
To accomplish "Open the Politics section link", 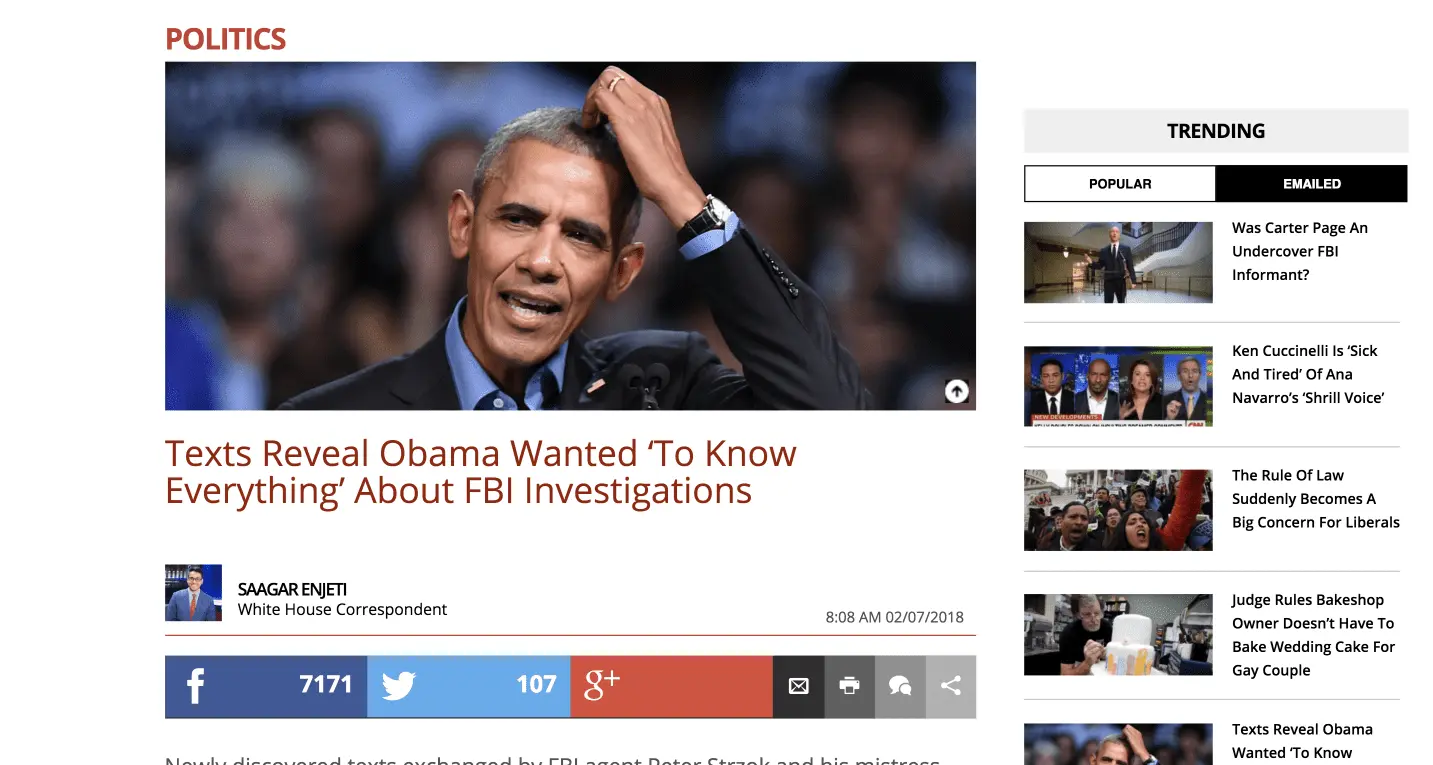I will [226, 39].
